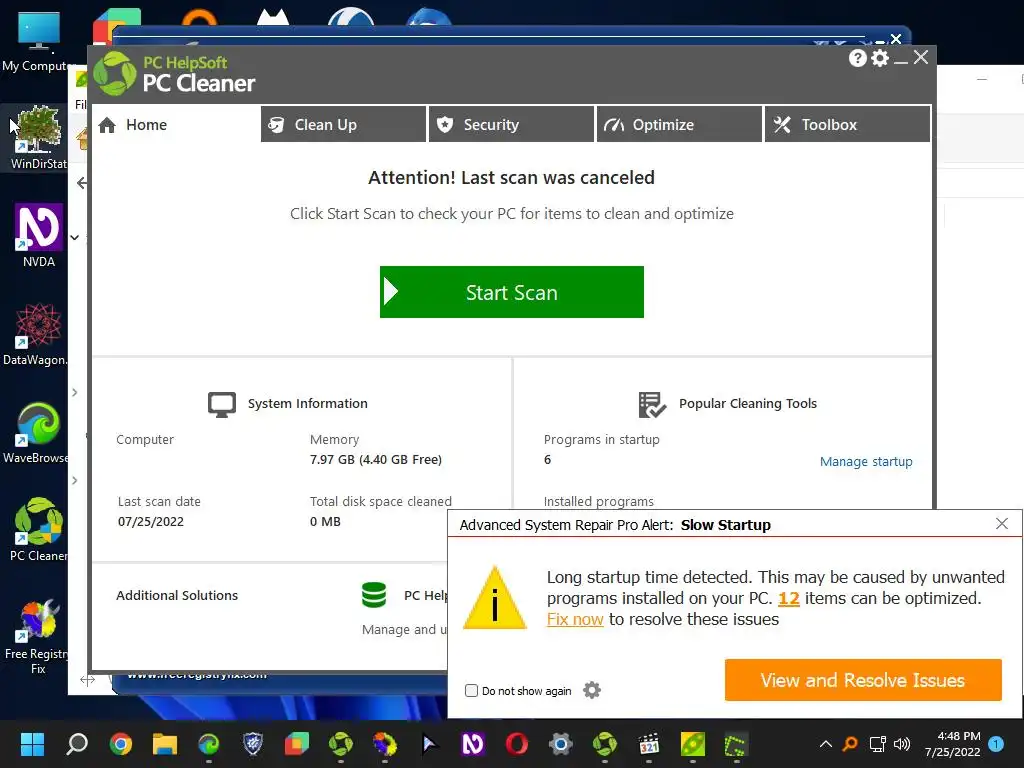
Task: Open the notification badge
Action: 996,744
